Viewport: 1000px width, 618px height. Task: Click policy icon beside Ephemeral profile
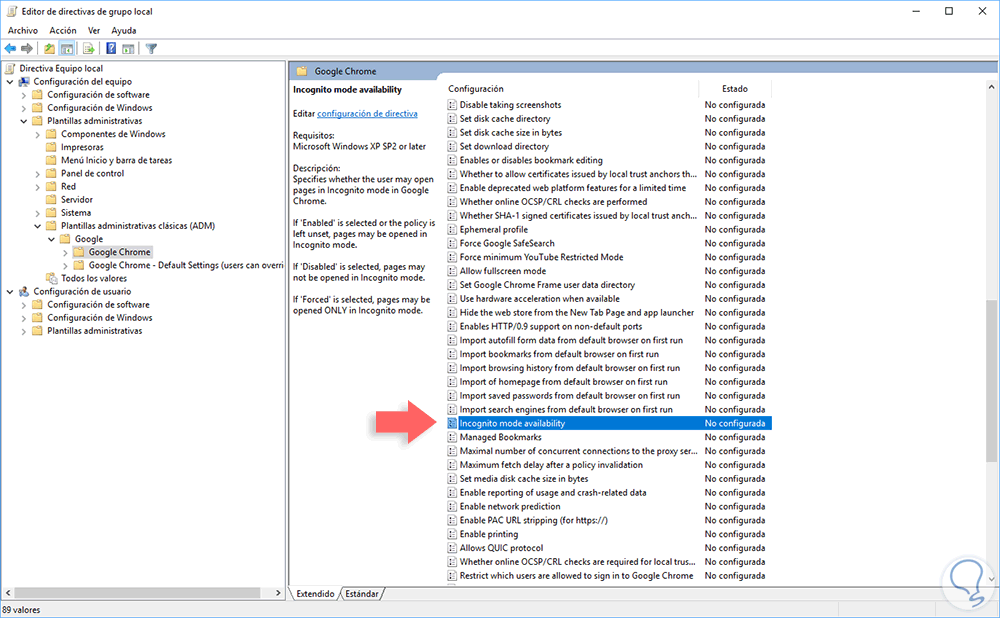(x=452, y=230)
